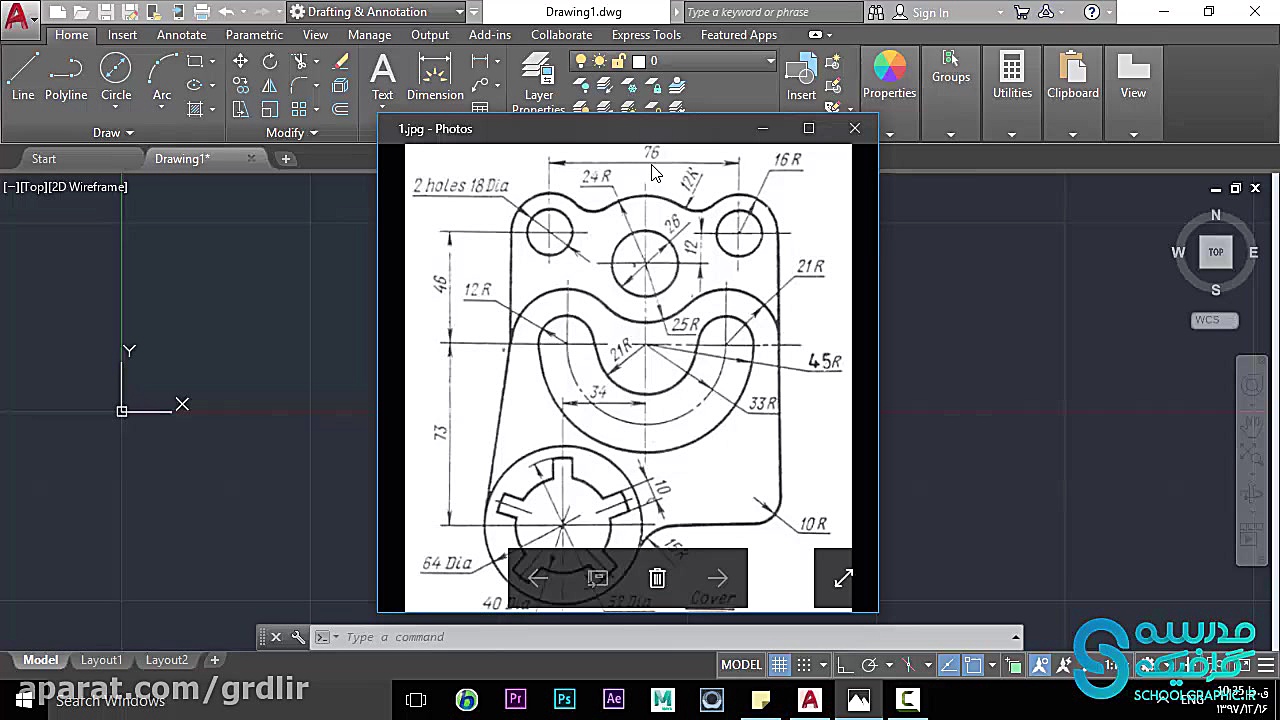This screenshot has height=720, width=1280.
Task: Select the Offset tool
Action: click(340, 109)
